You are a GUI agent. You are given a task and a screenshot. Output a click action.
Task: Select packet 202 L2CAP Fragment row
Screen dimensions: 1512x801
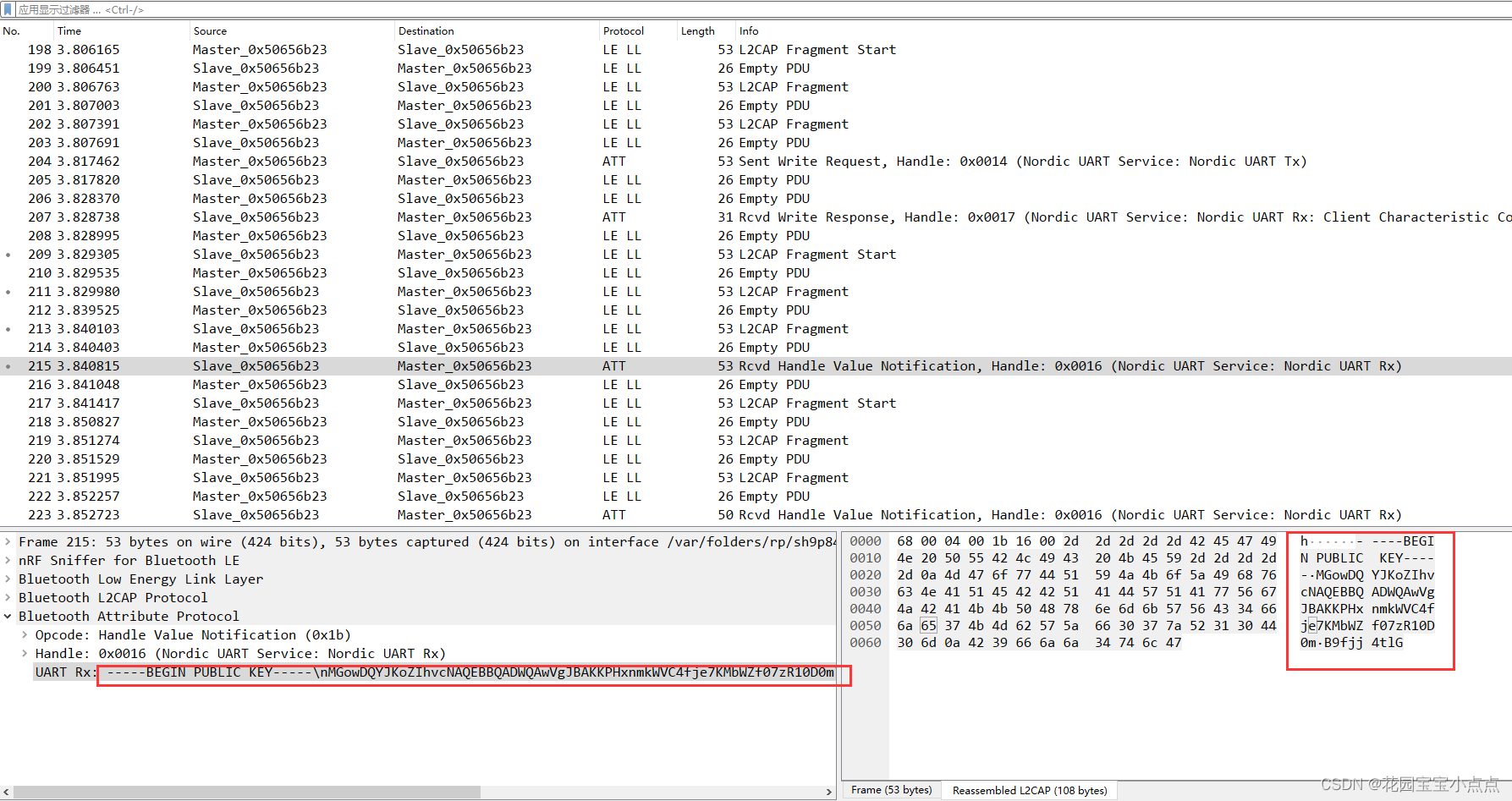(x=756, y=124)
